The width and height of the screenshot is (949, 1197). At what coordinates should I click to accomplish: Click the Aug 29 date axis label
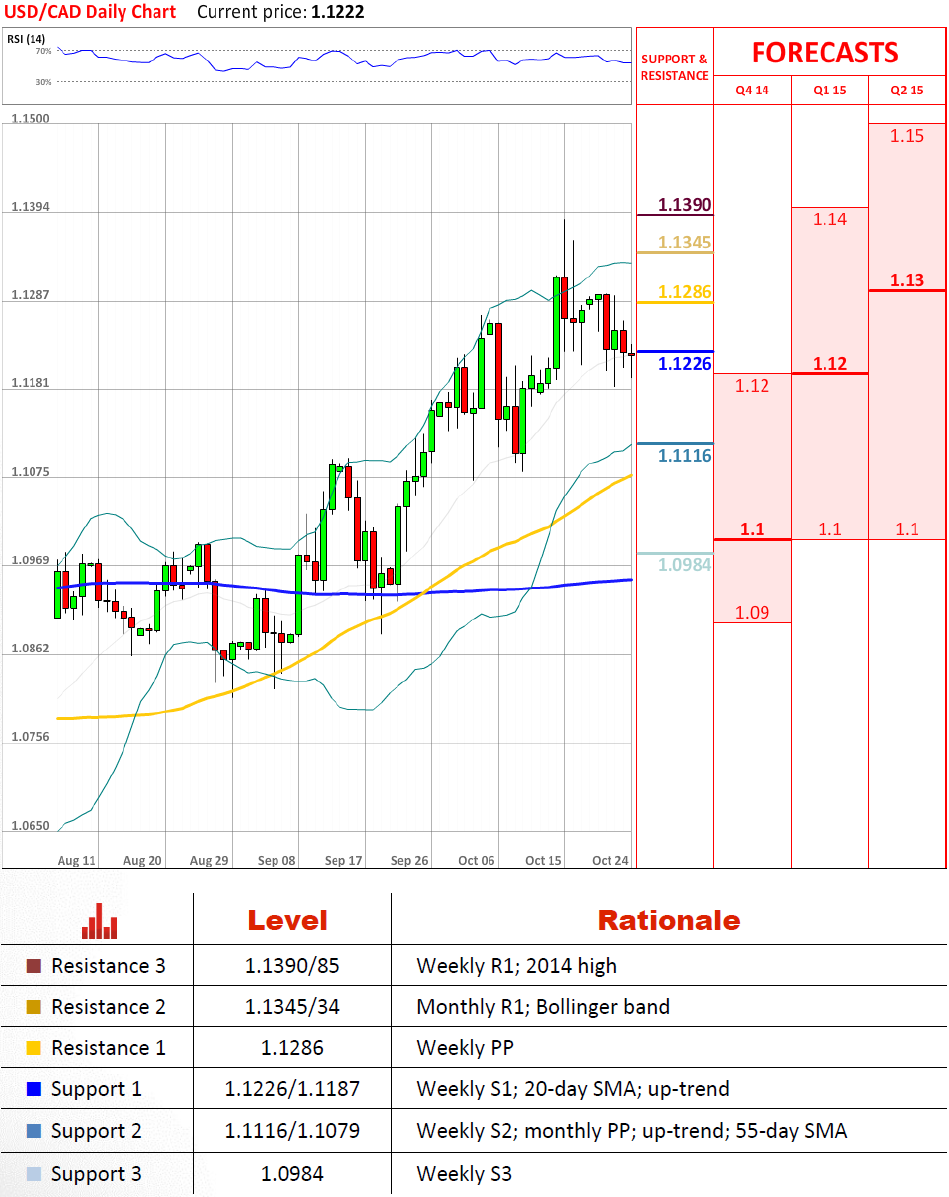point(209,860)
